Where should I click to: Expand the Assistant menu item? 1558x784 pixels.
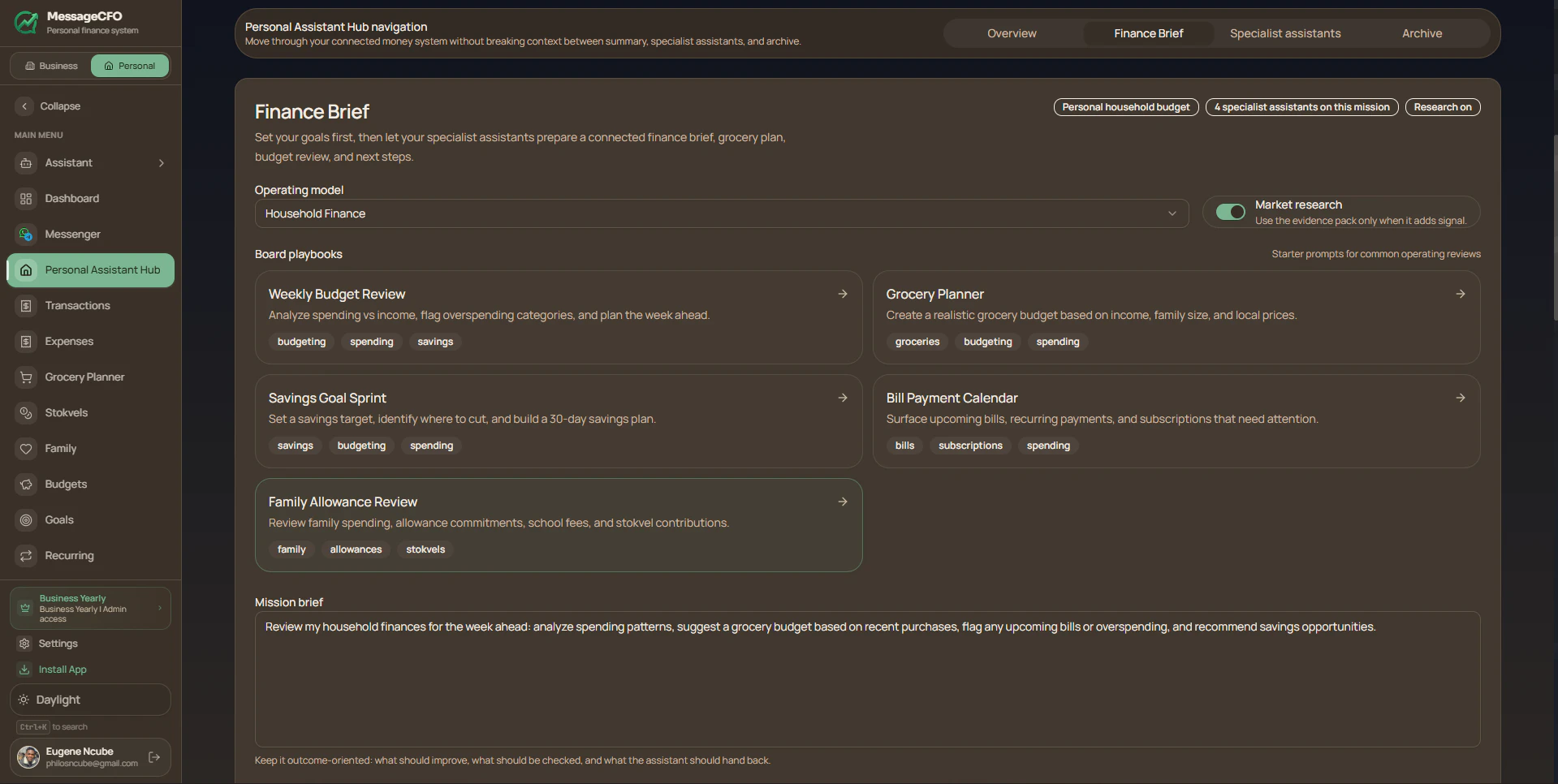(161, 162)
